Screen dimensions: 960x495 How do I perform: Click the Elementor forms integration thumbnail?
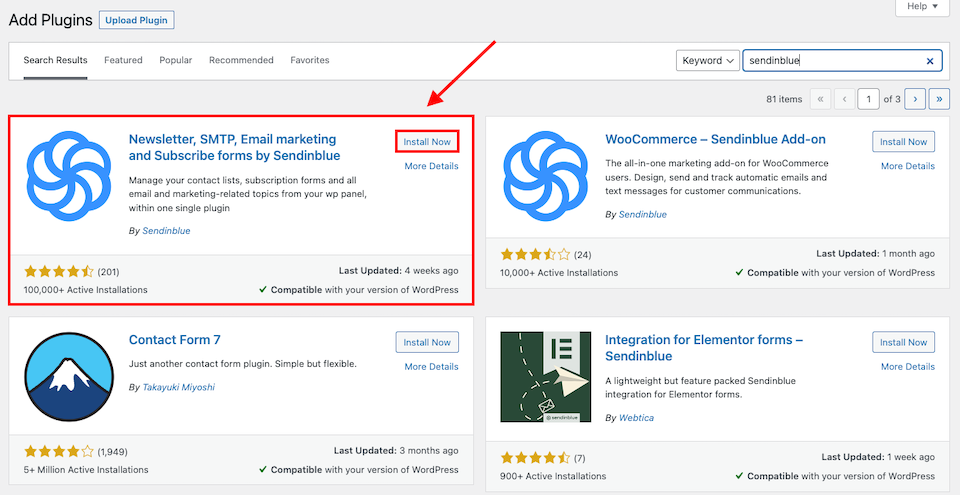click(x=546, y=377)
